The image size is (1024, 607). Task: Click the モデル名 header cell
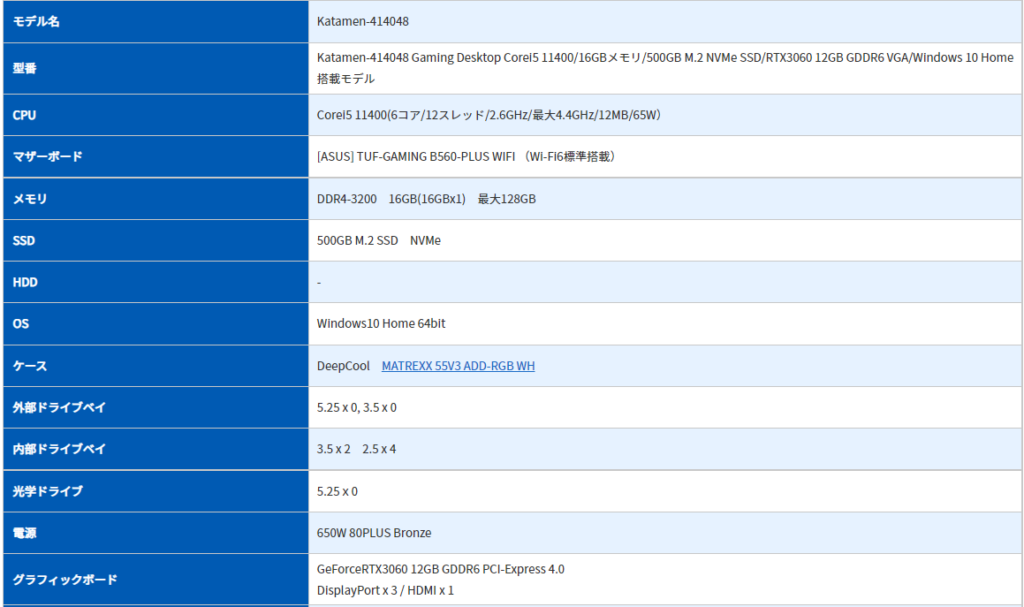[36, 21]
